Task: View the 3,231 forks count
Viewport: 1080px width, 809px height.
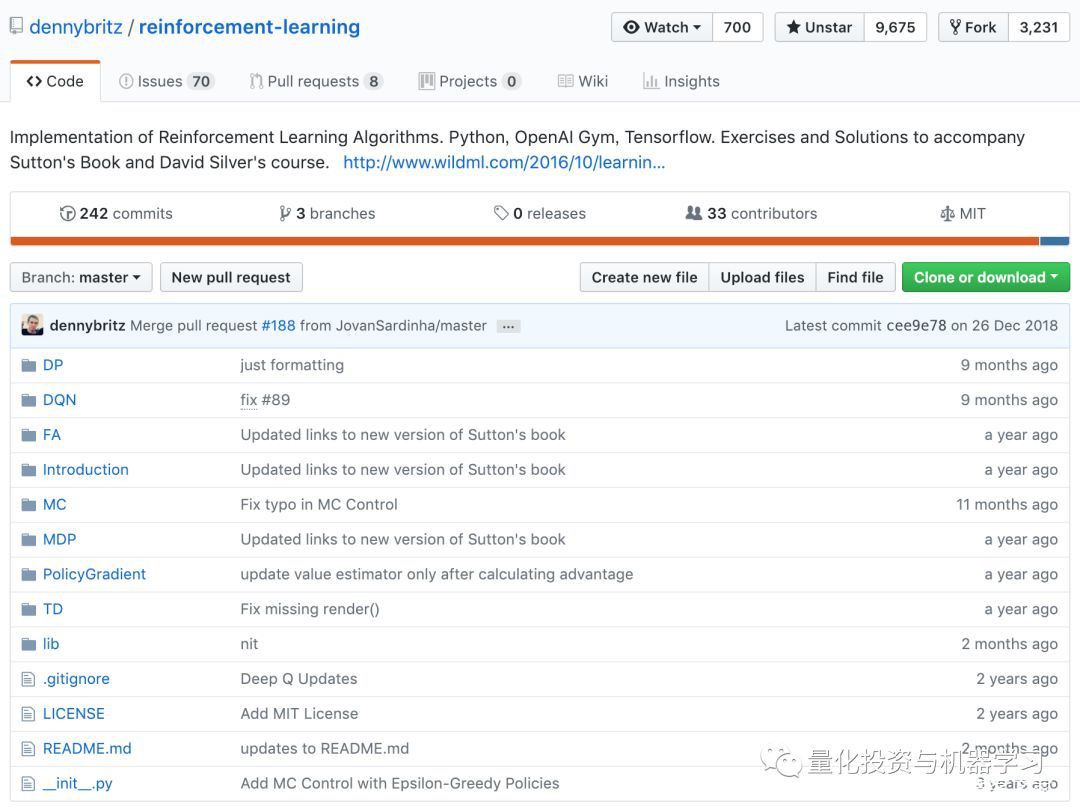Action: tap(1039, 28)
